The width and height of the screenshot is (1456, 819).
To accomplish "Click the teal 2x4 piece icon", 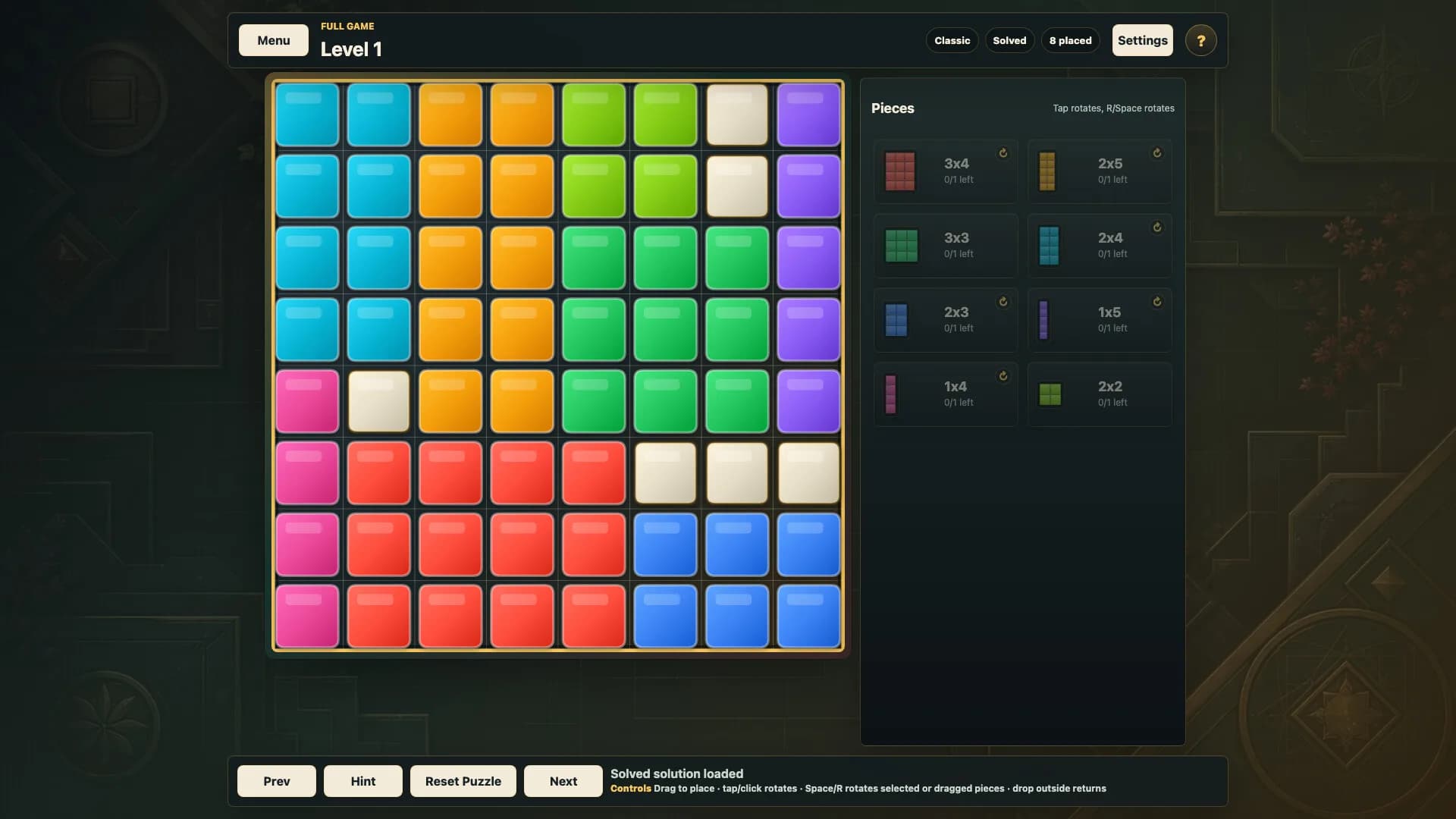I will point(1049,246).
